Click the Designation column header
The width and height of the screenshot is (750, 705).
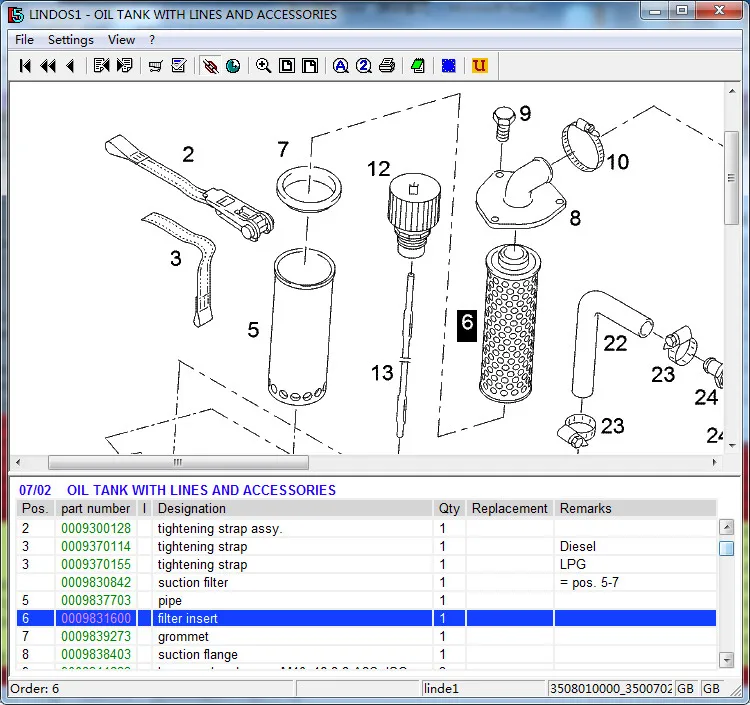[x=191, y=508]
